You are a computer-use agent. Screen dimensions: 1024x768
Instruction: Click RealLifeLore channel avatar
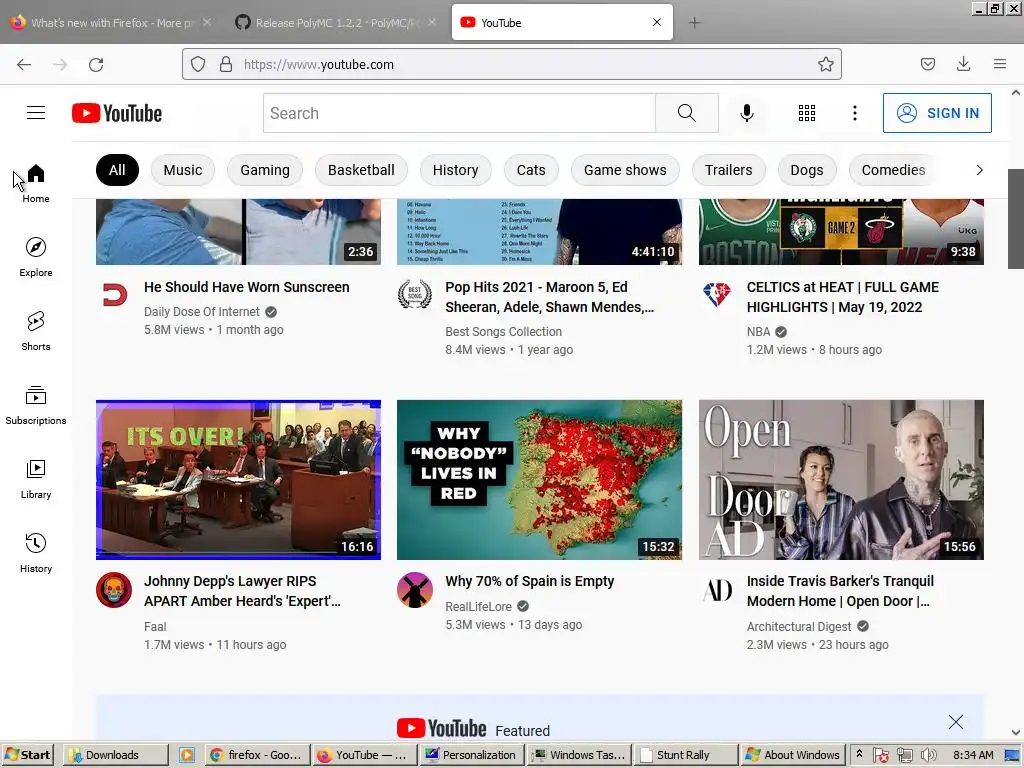[415, 590]
